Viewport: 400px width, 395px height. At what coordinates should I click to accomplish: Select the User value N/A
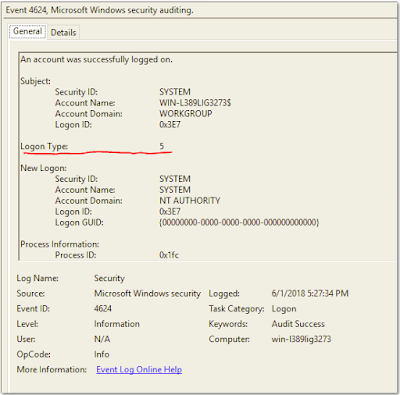click(102, 339)
